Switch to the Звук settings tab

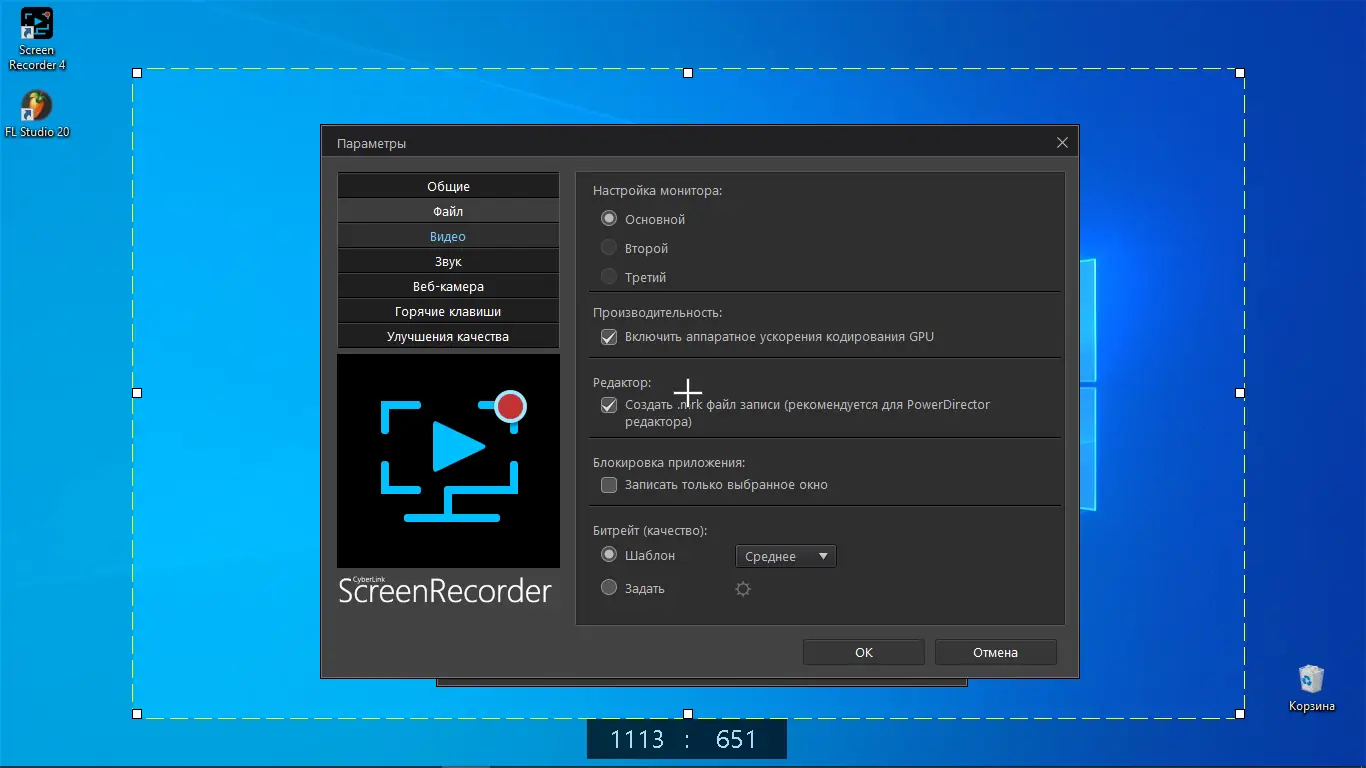[x=448, y=260]
